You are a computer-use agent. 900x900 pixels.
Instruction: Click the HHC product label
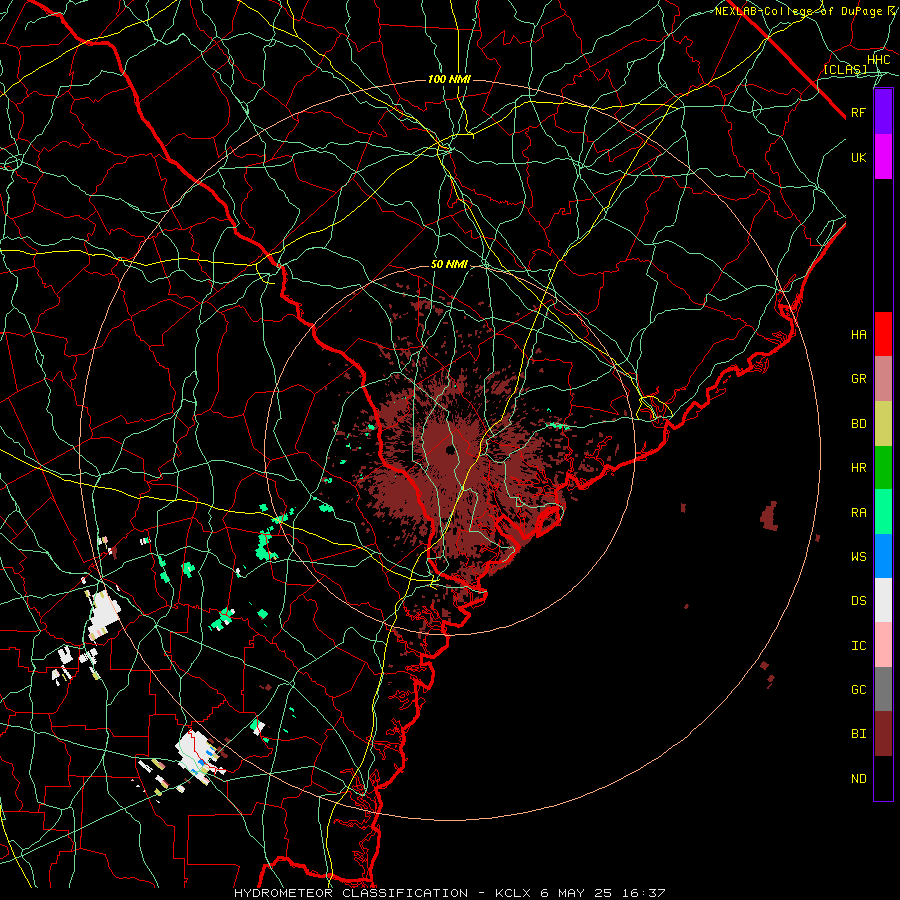tap(879, 60)
